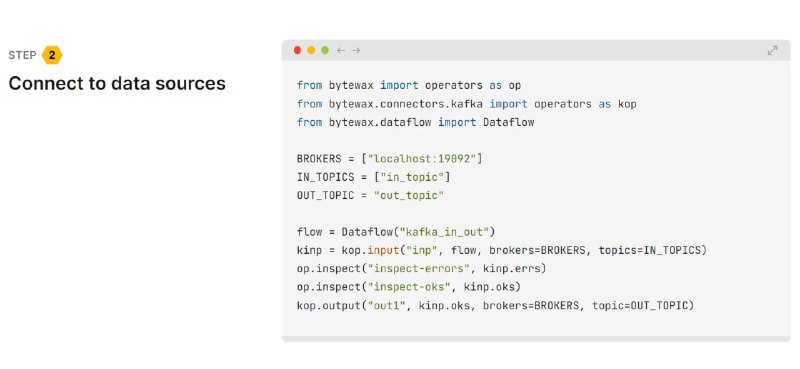The height and width of the screenshot is (369, 800).
Task: Click the flow = Dataflow("kafka_in_out") line
Action: (396, 232)
